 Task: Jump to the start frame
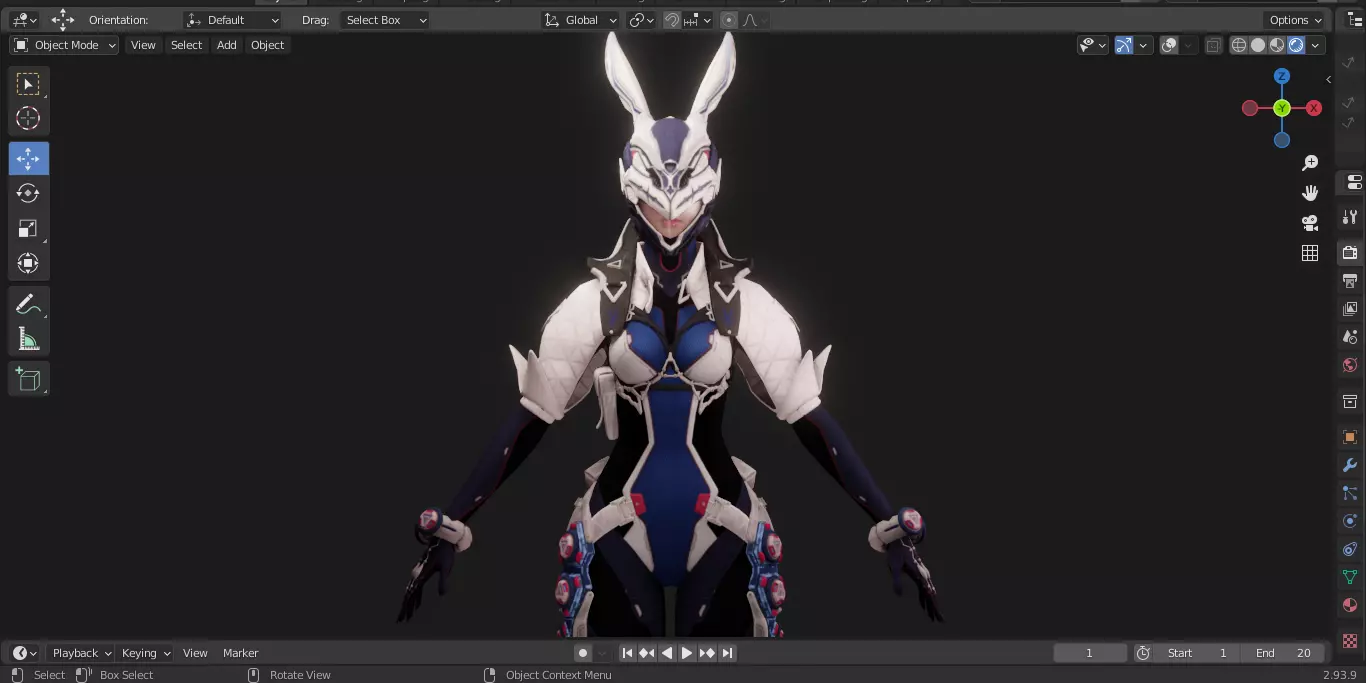[627, 653]
